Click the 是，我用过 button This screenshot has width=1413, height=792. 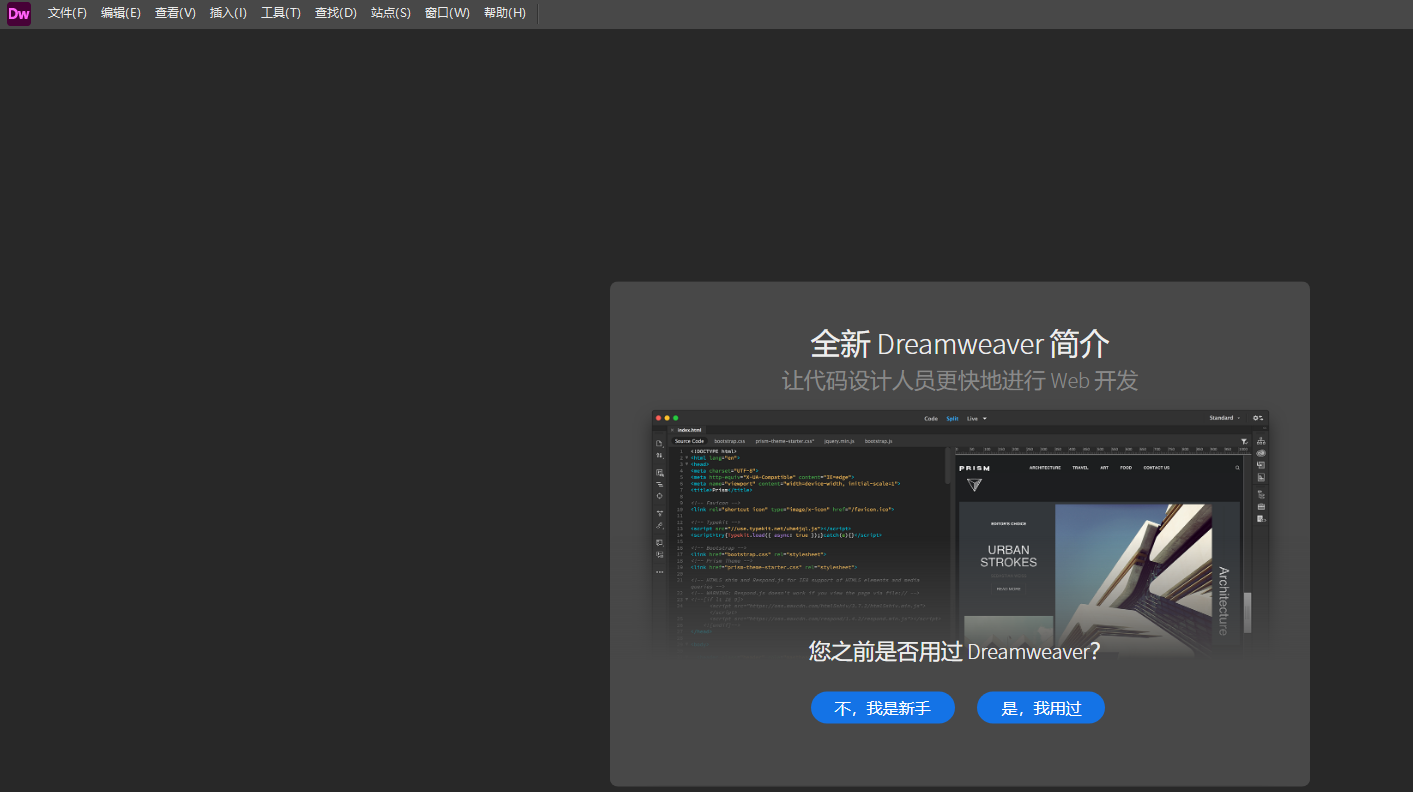[x=1041, y=707]
